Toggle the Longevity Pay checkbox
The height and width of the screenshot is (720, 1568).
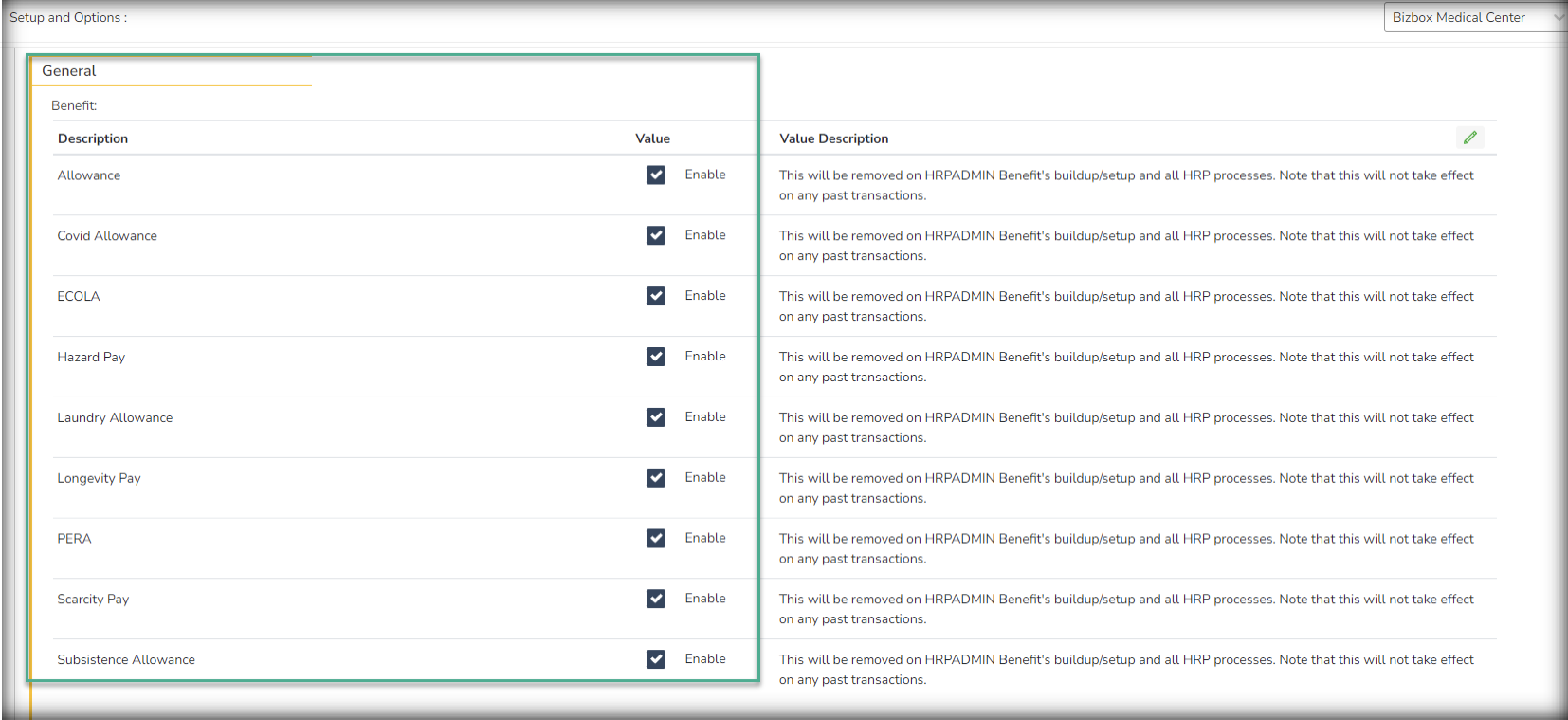[656, 478]
